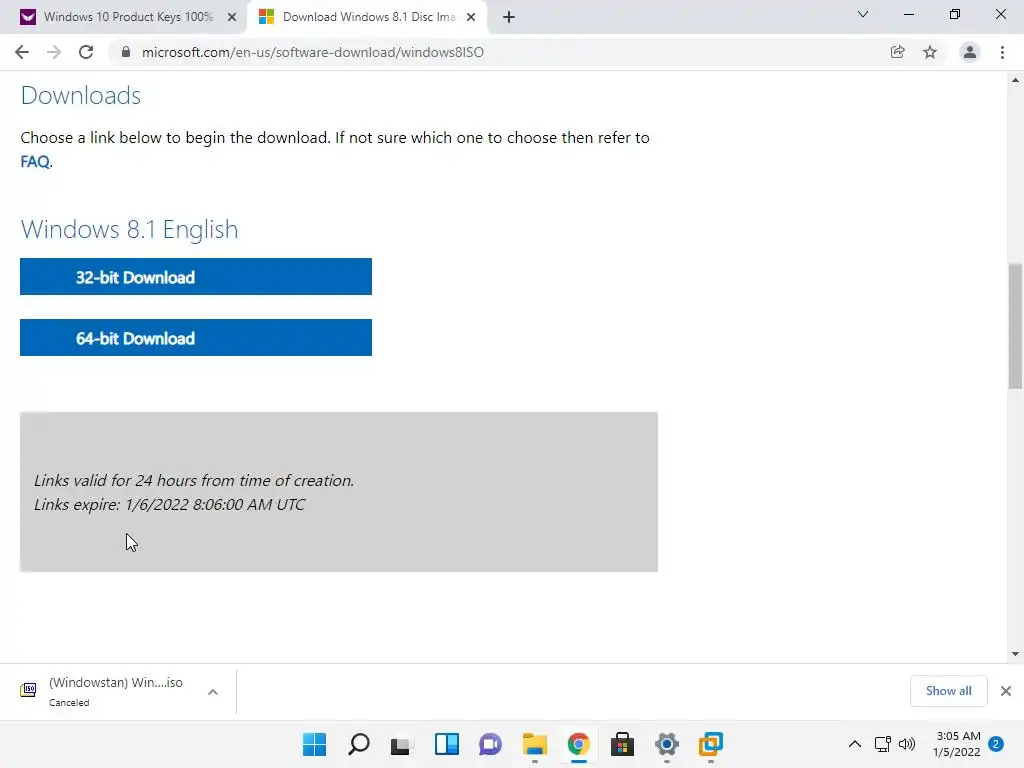Screen dimensions: 1024x768
Task: Start the 32-bit Download
Action: [196, 277]
